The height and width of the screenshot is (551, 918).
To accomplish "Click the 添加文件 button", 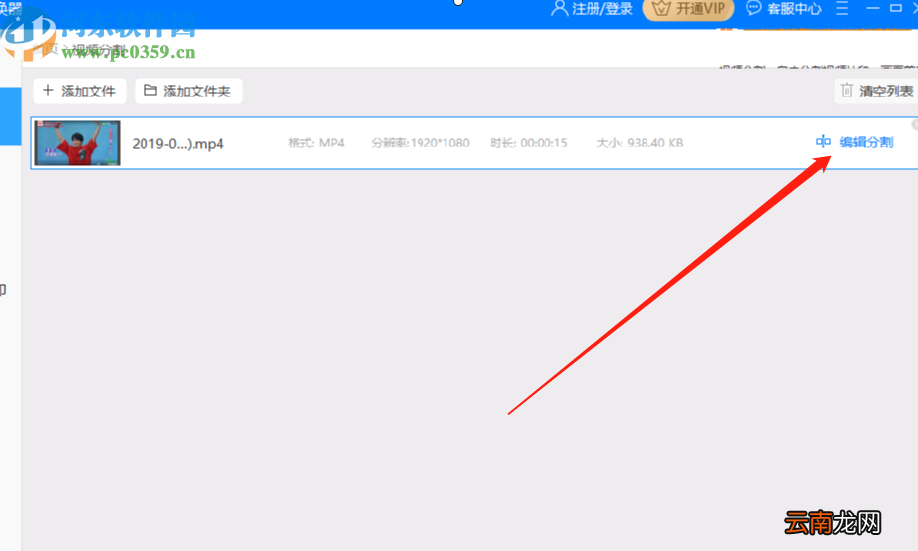I will (80, 91).
